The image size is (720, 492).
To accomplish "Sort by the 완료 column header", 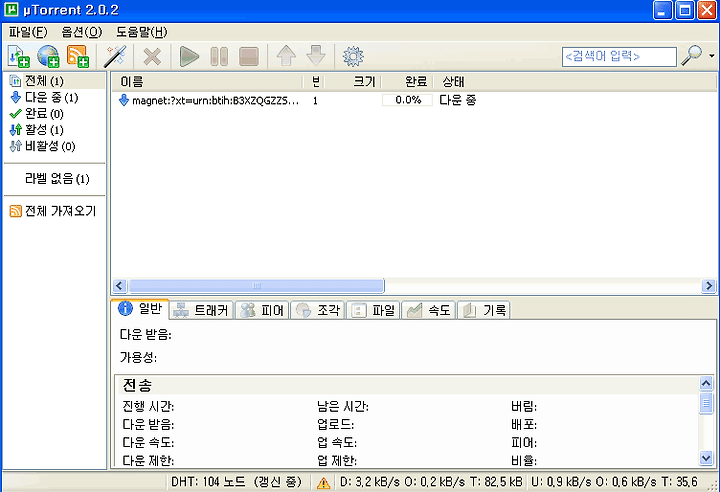I will click(x=407, y=82).
